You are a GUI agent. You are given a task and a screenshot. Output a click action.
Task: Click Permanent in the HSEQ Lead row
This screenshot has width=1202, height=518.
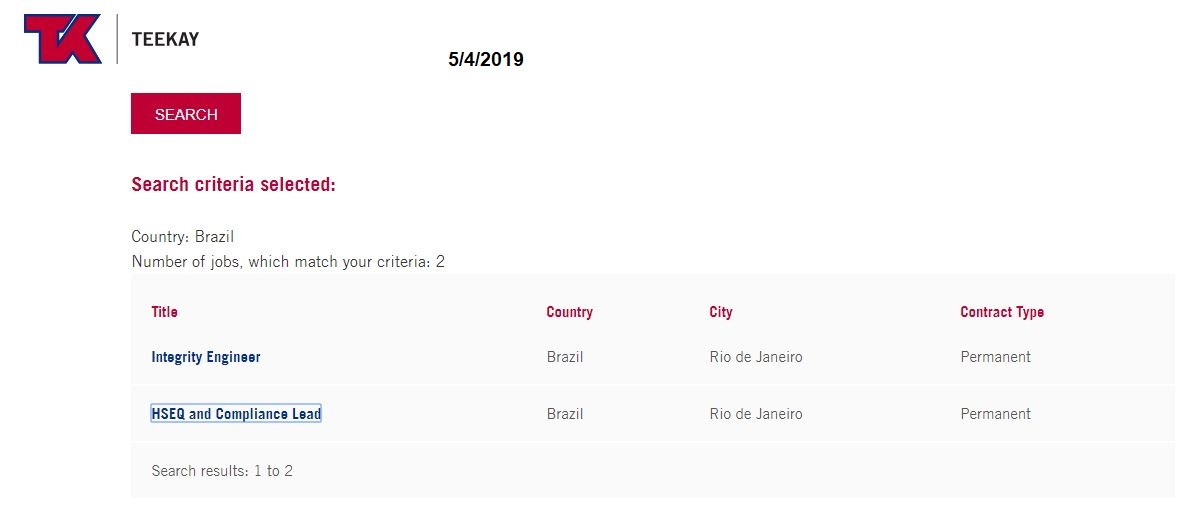point(995,414)
